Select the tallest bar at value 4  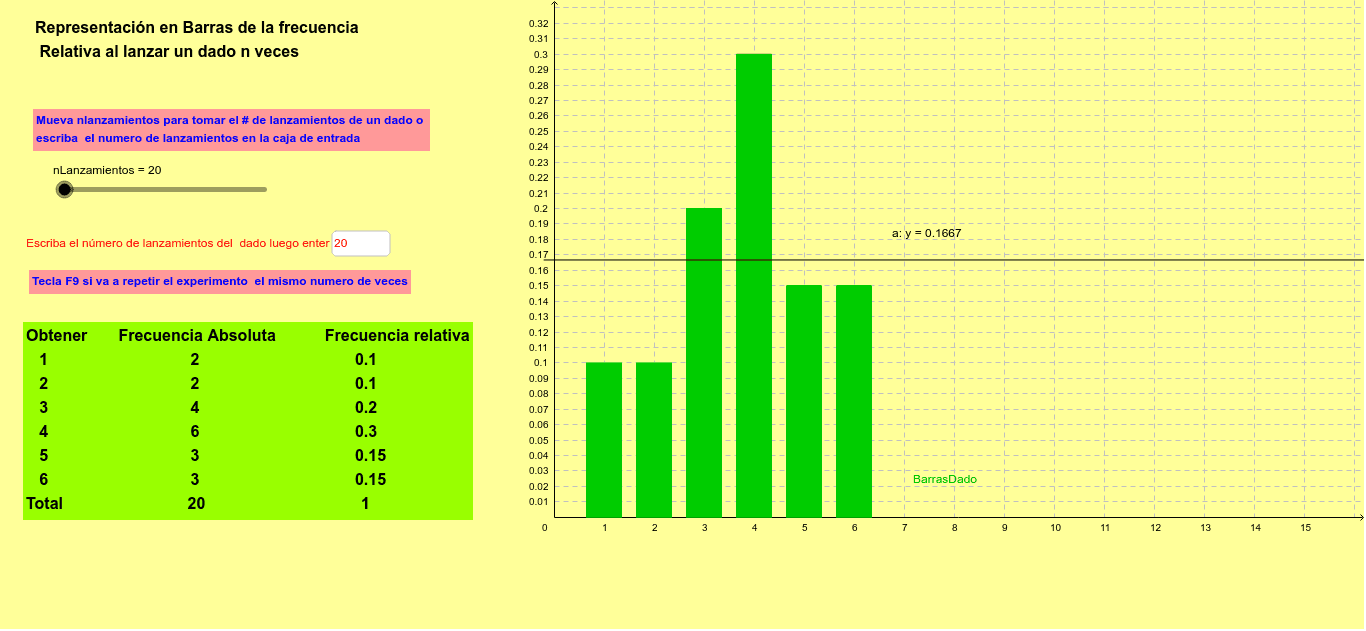(754, 285)
